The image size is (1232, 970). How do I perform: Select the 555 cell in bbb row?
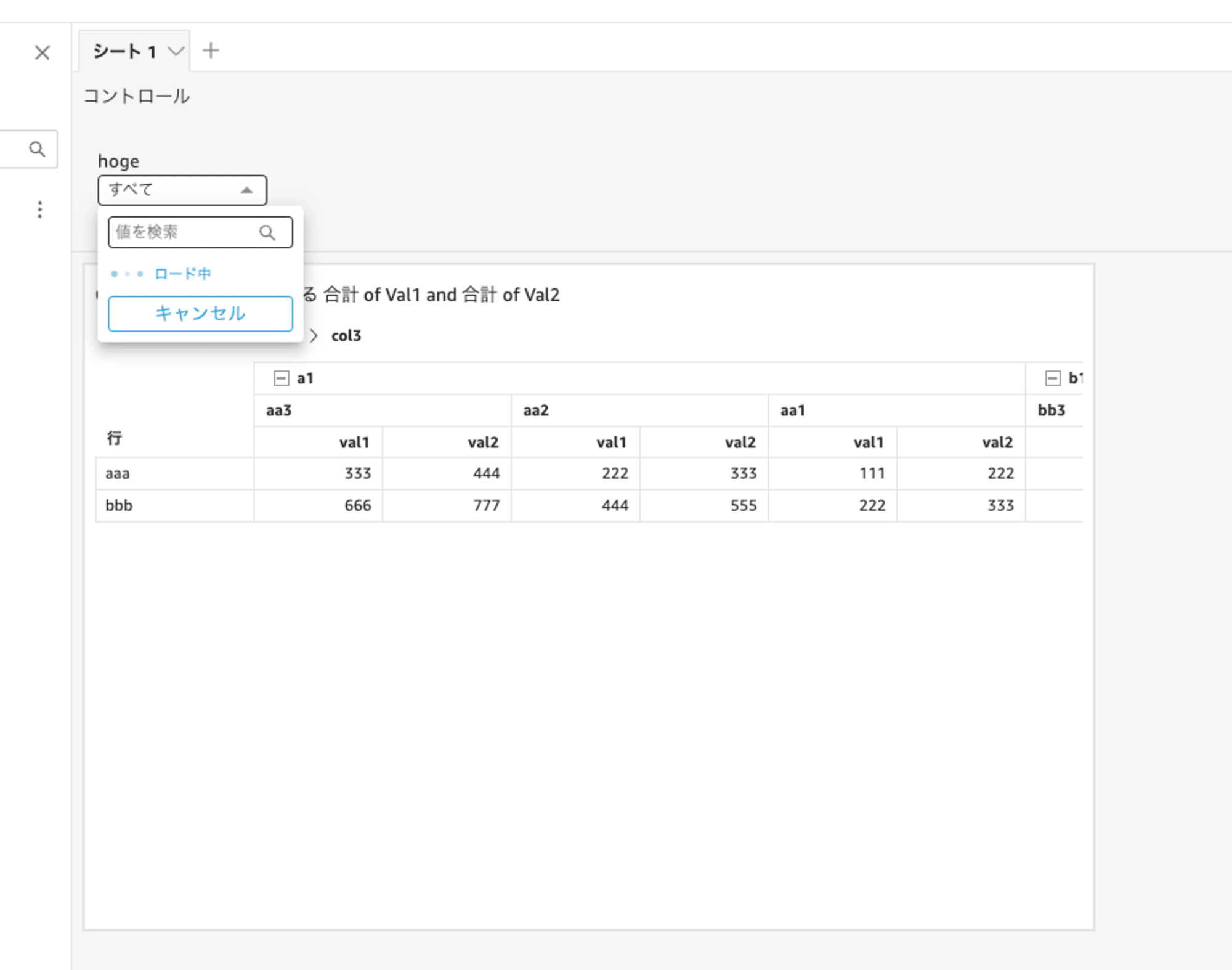tap(705, 505)
